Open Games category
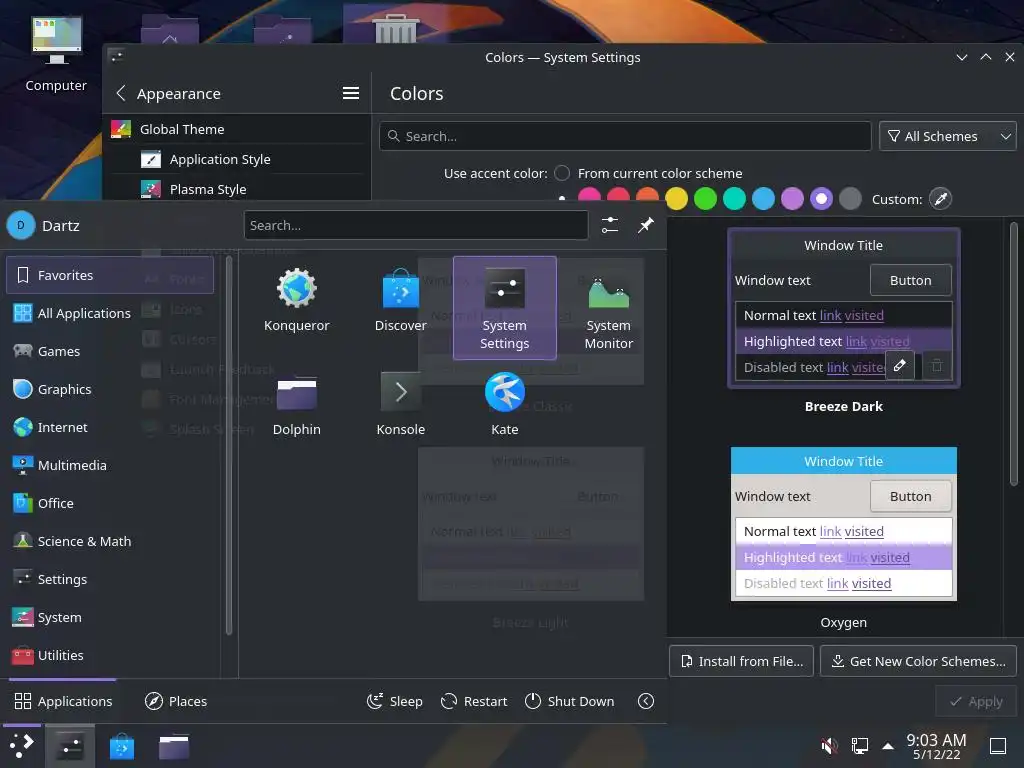 pyautogui.click(x=110, y=351)
